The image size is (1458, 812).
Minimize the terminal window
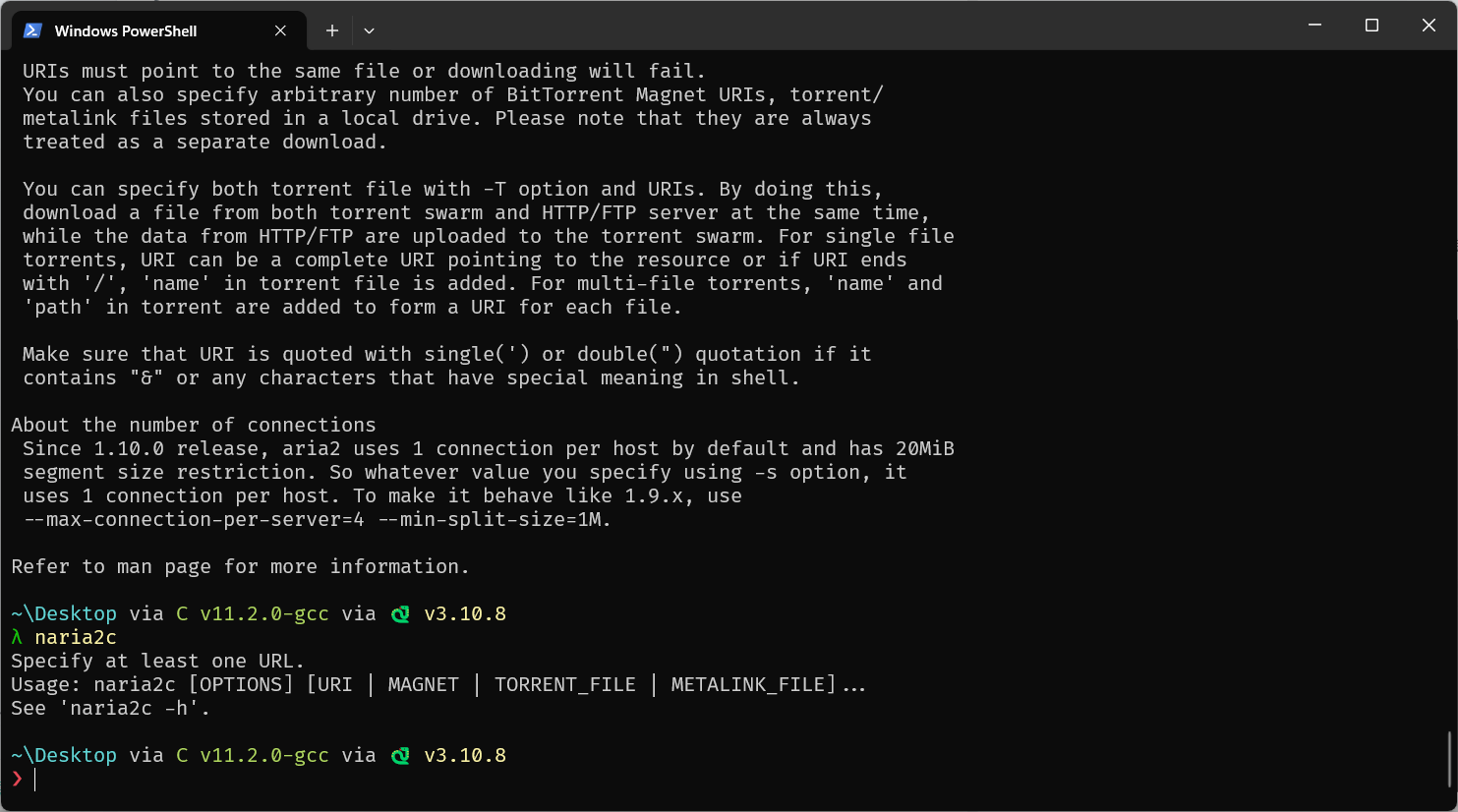coord(1314,26)
